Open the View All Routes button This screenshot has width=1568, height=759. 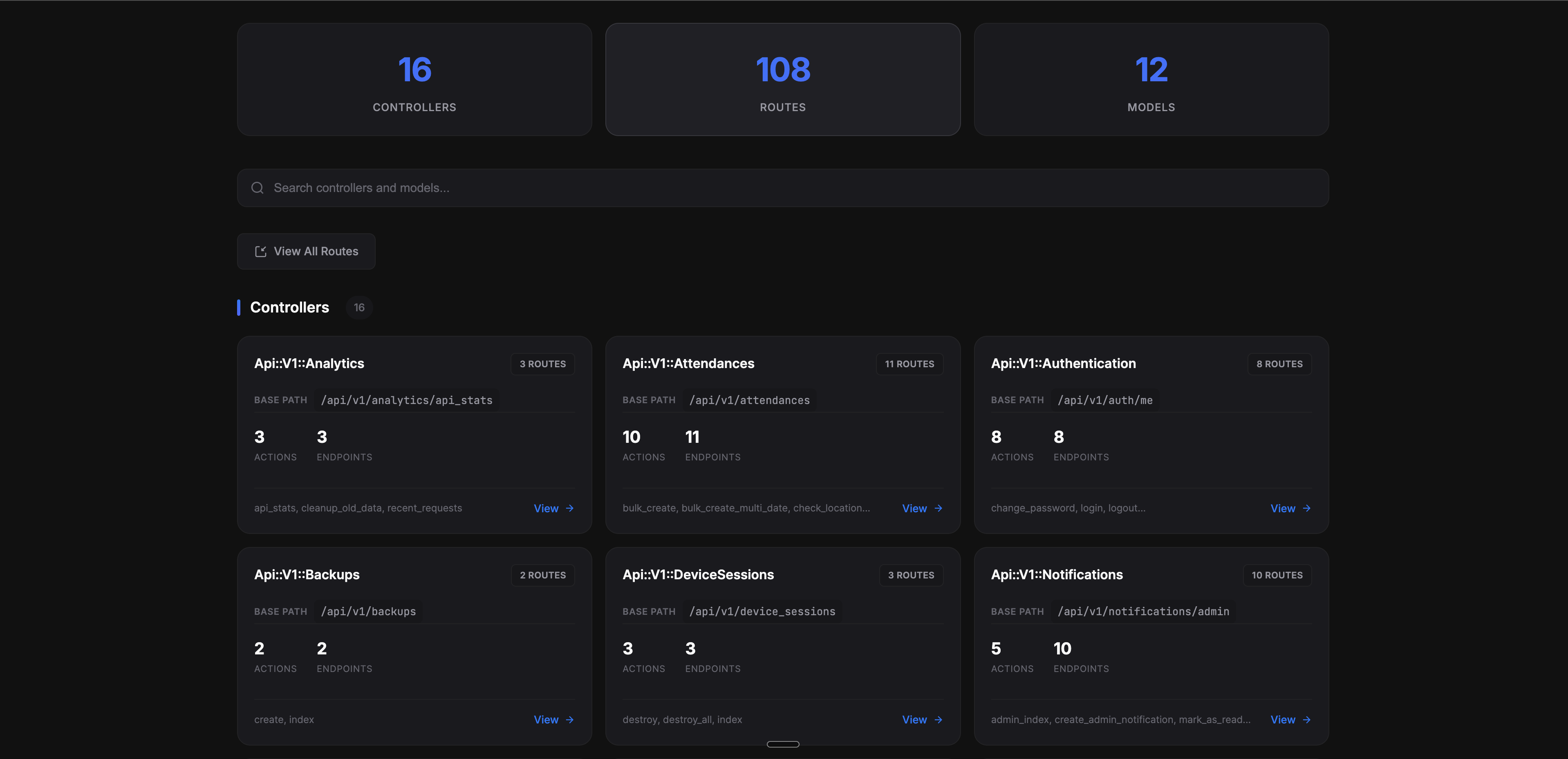(x=306, y=251)
